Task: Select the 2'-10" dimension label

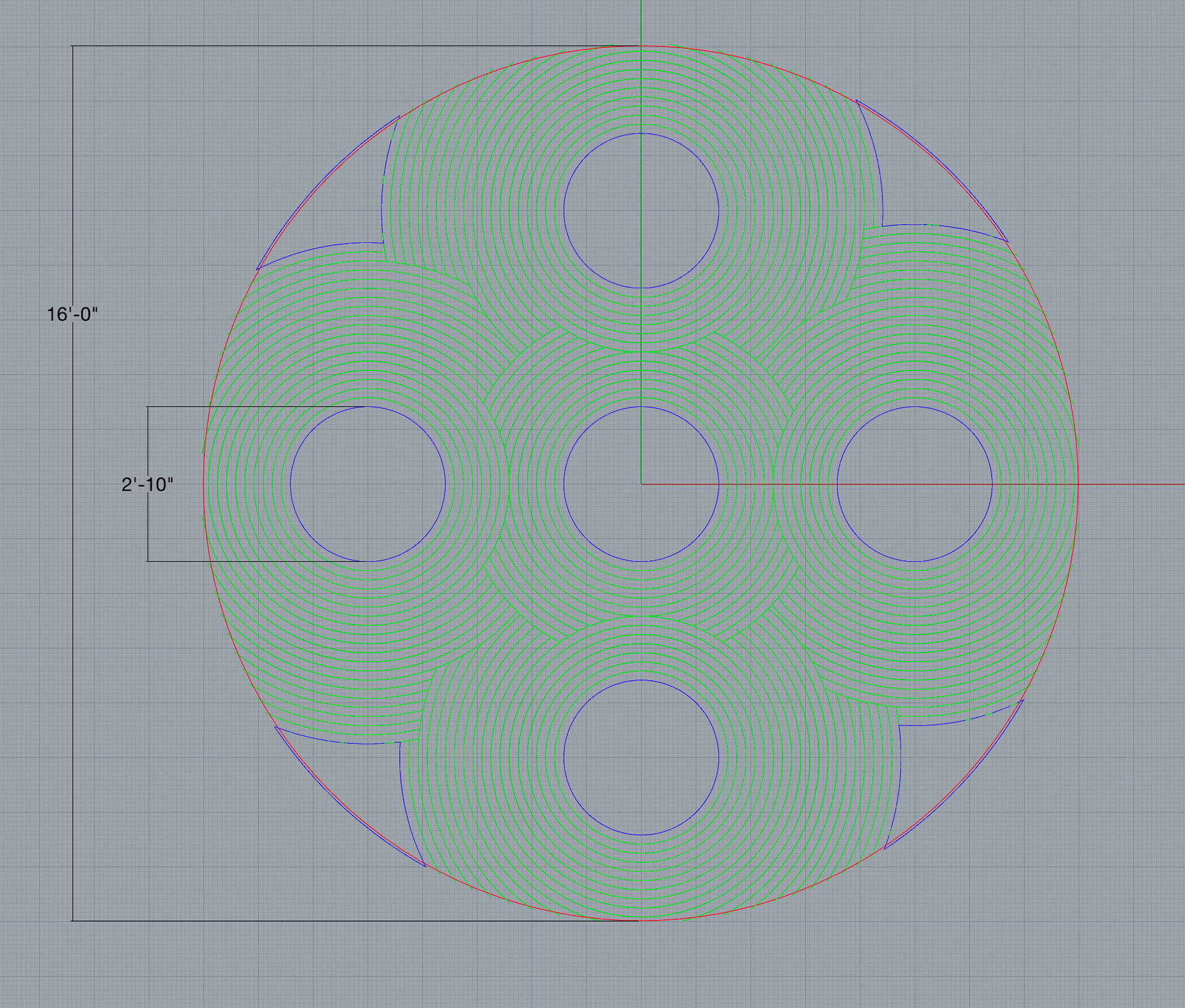Action: (147, 485)
